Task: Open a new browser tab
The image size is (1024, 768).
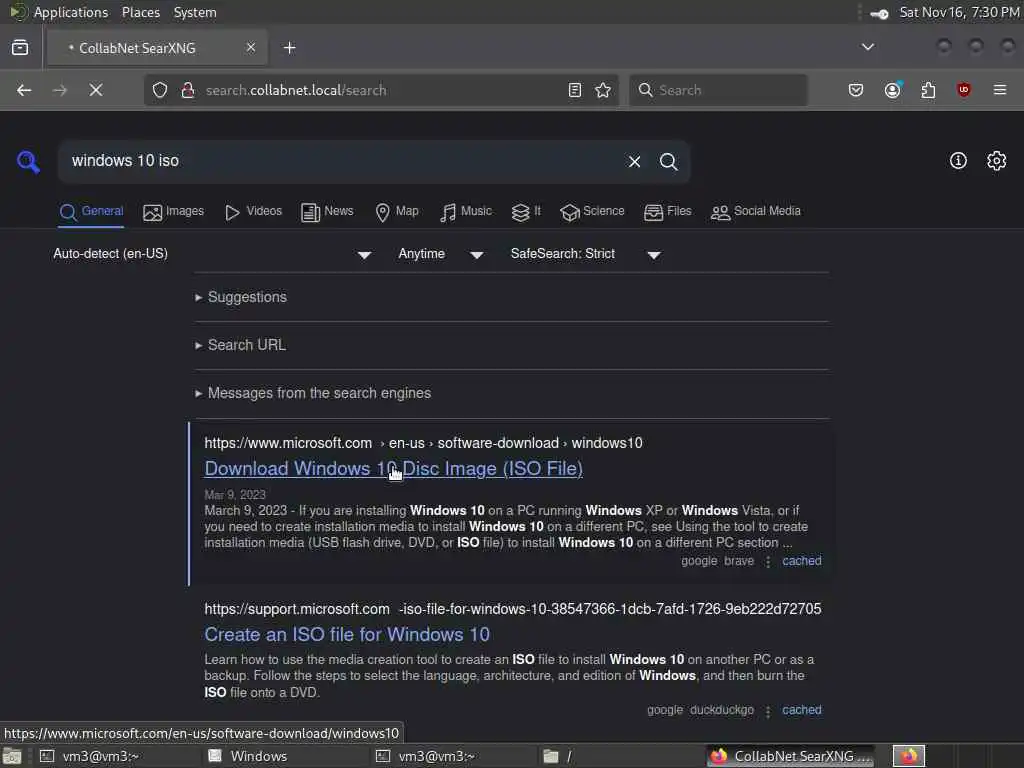Action: coord(289,48)
